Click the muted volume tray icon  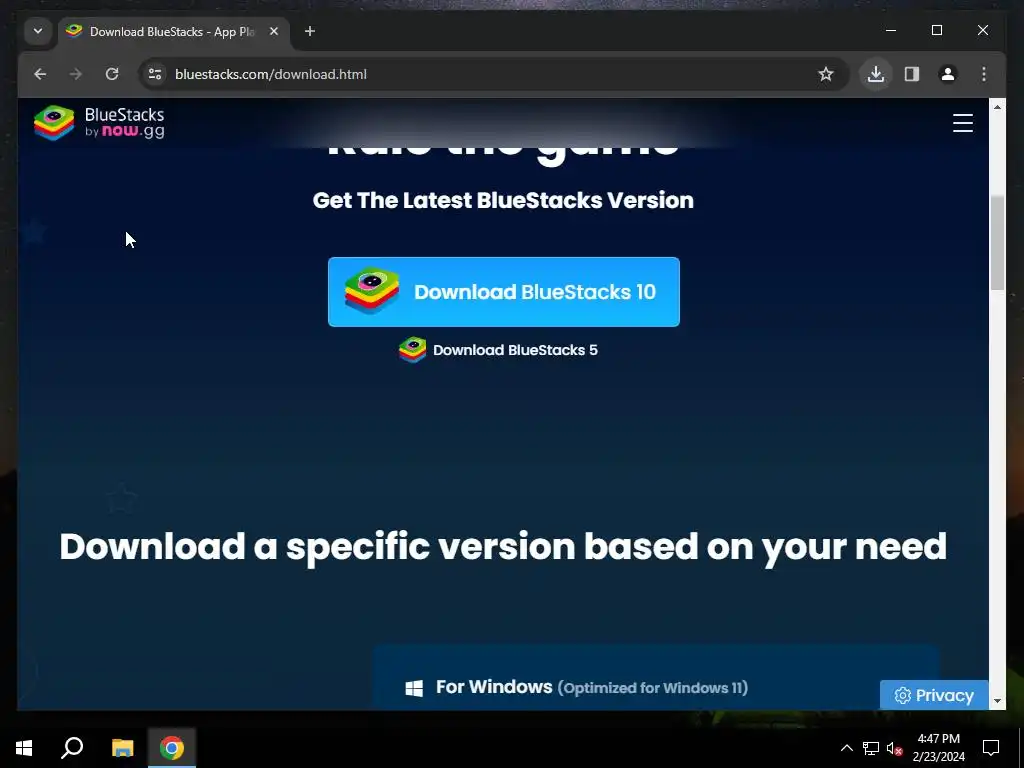(894, 748)
